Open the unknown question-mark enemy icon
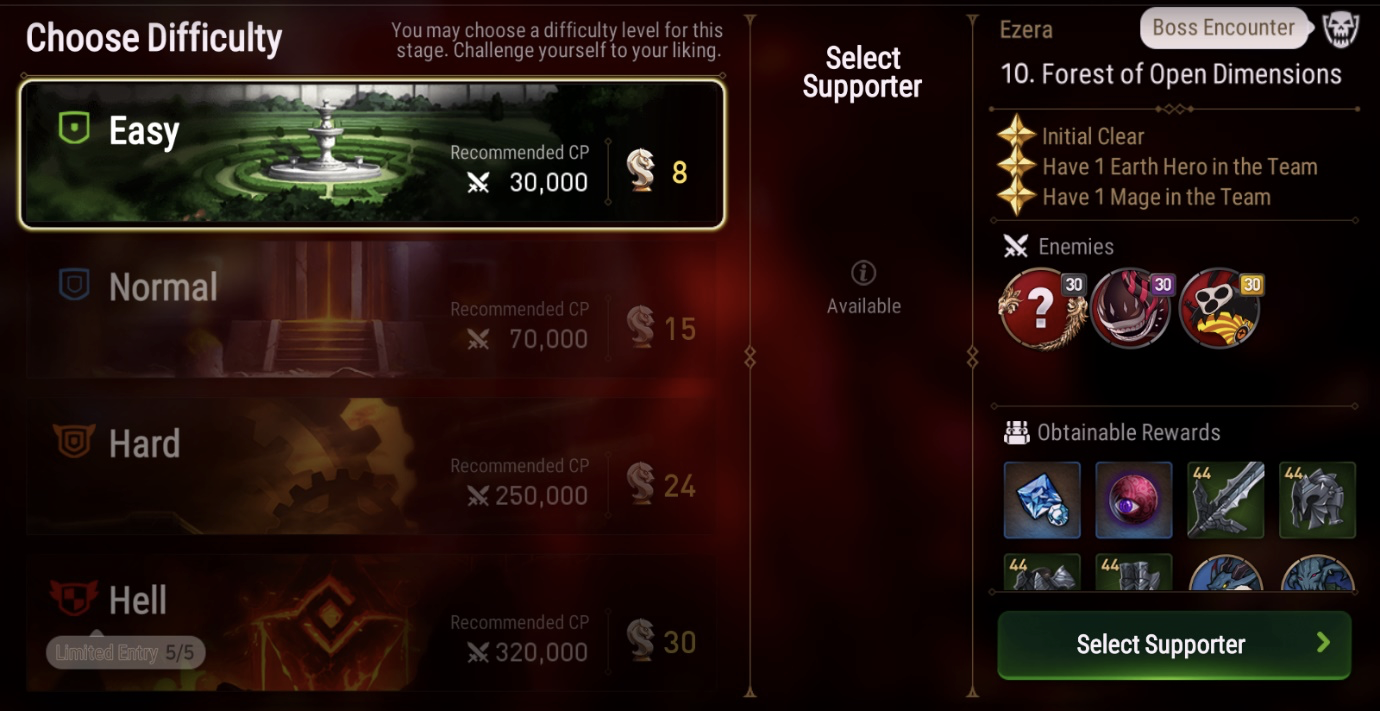The width and height of the screenshot is (1380, 711). click(x=1043, y=308)
